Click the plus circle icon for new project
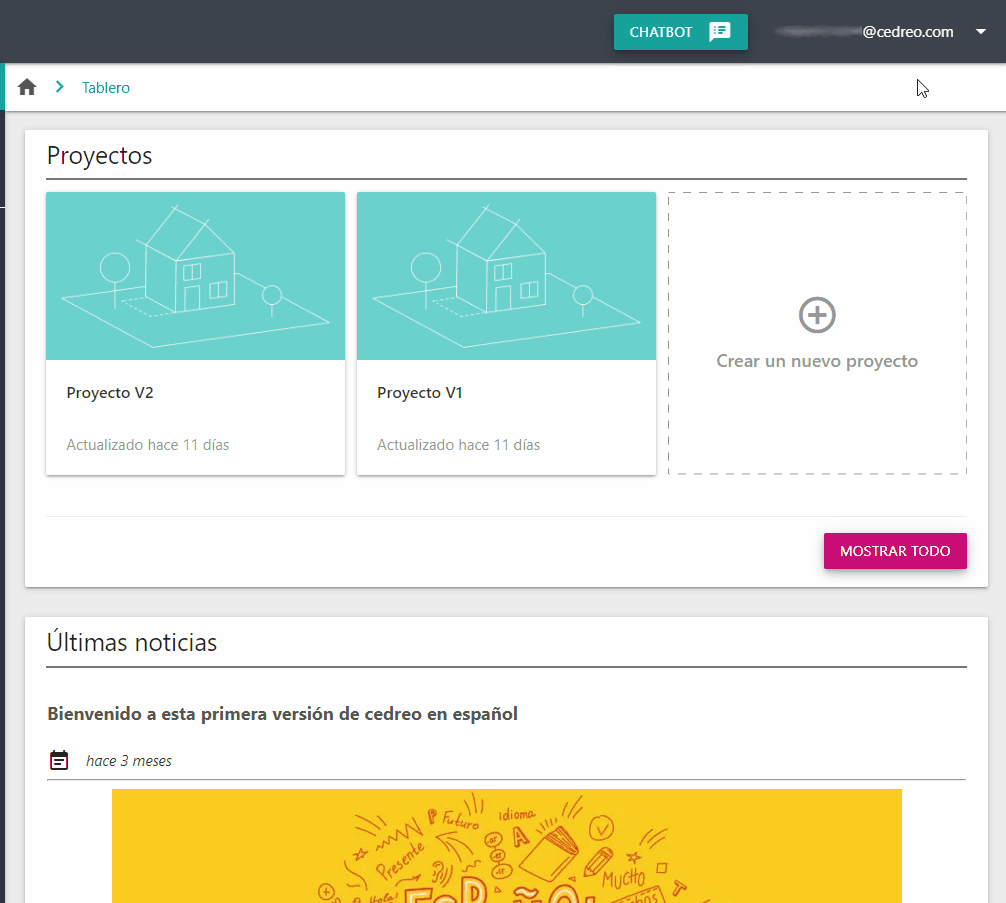The image size is (1006, 903). pos(817,315)
